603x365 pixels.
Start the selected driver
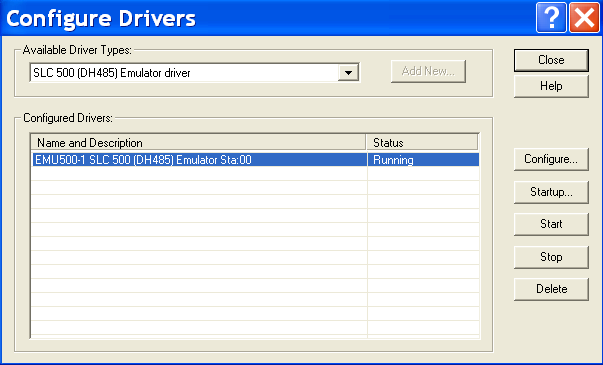point(551,224)
